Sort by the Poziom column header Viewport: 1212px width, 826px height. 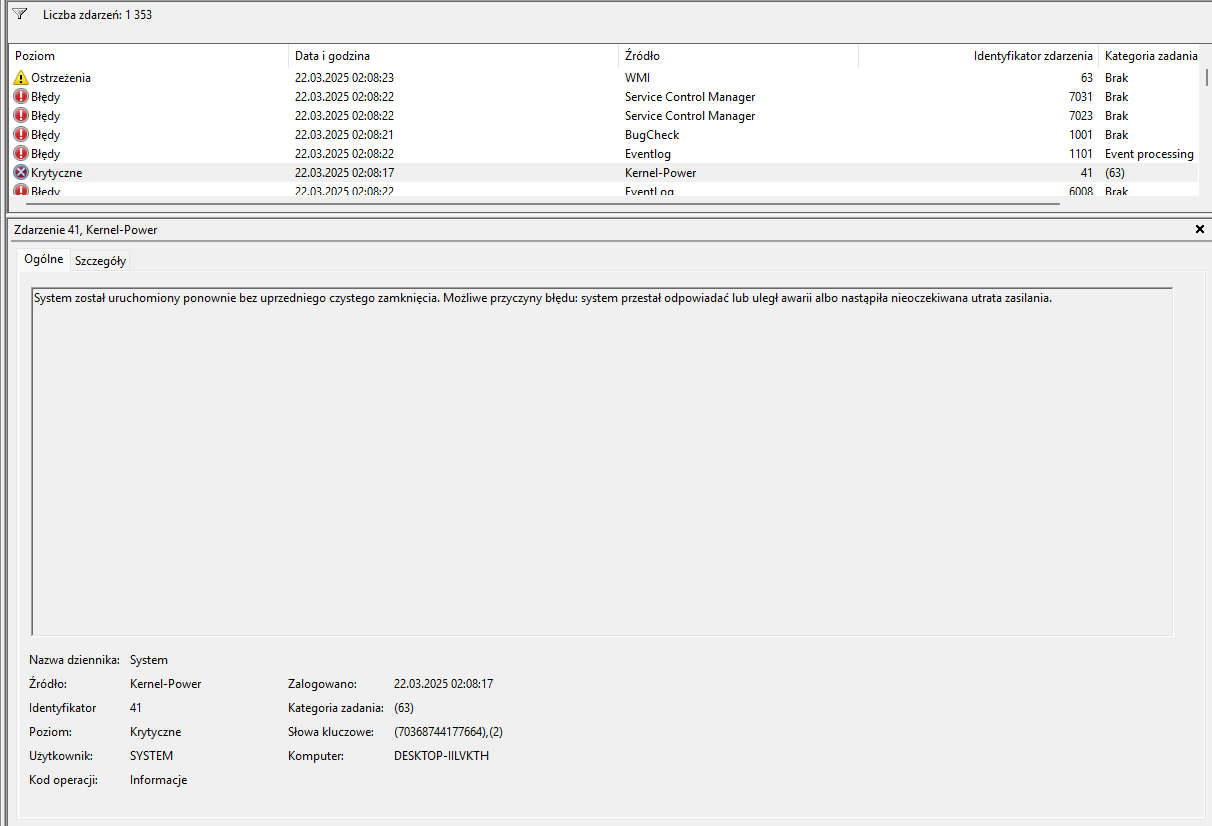[x=148, y=56]
